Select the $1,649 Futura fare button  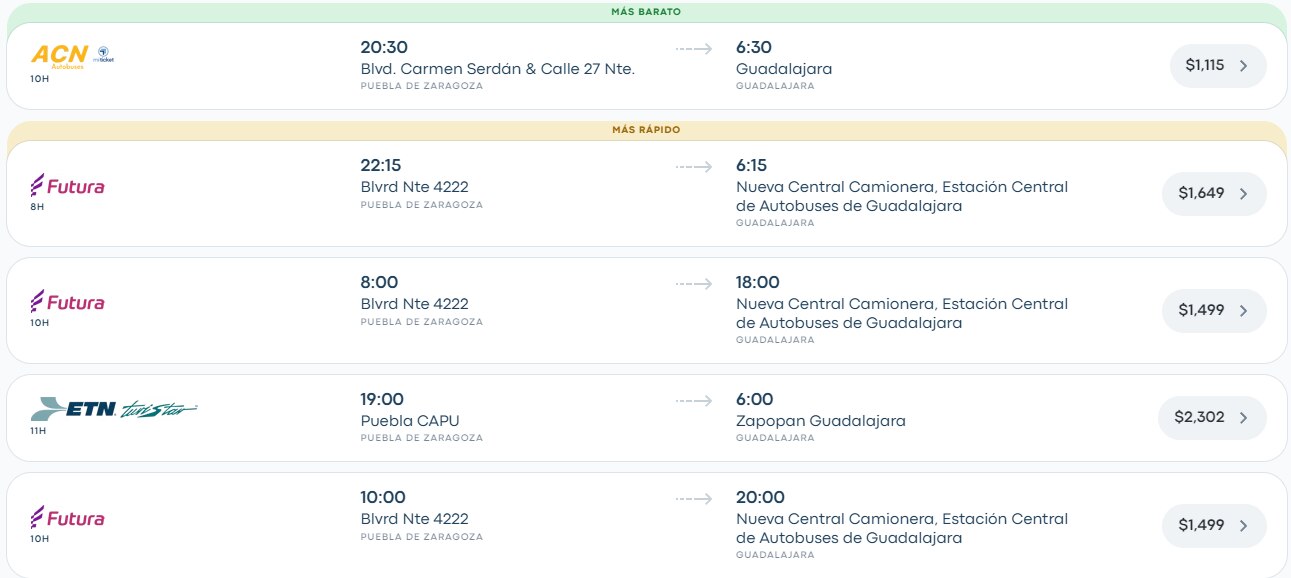point(1214,193)
